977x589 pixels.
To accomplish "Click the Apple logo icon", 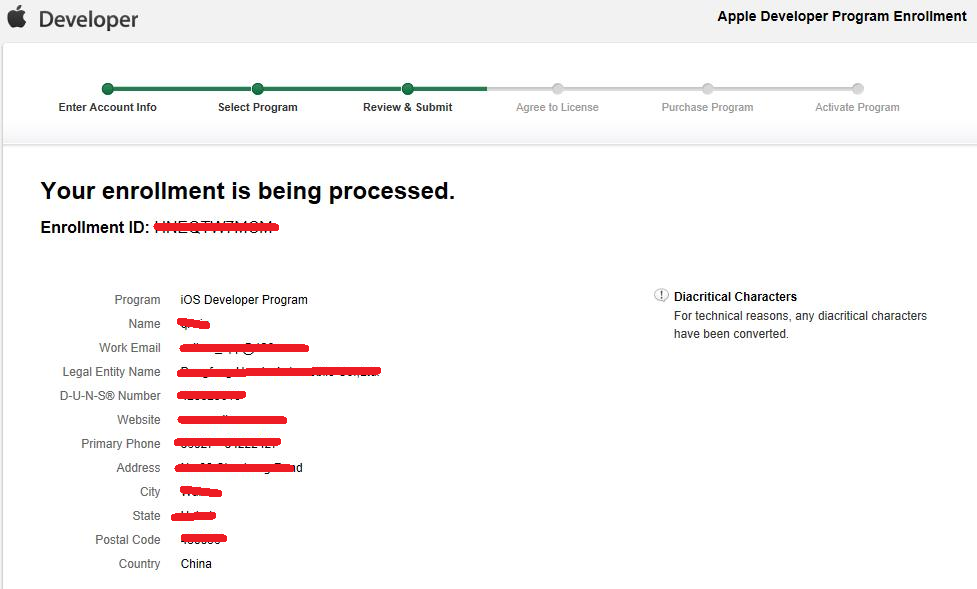I will (x=17, y=17).
